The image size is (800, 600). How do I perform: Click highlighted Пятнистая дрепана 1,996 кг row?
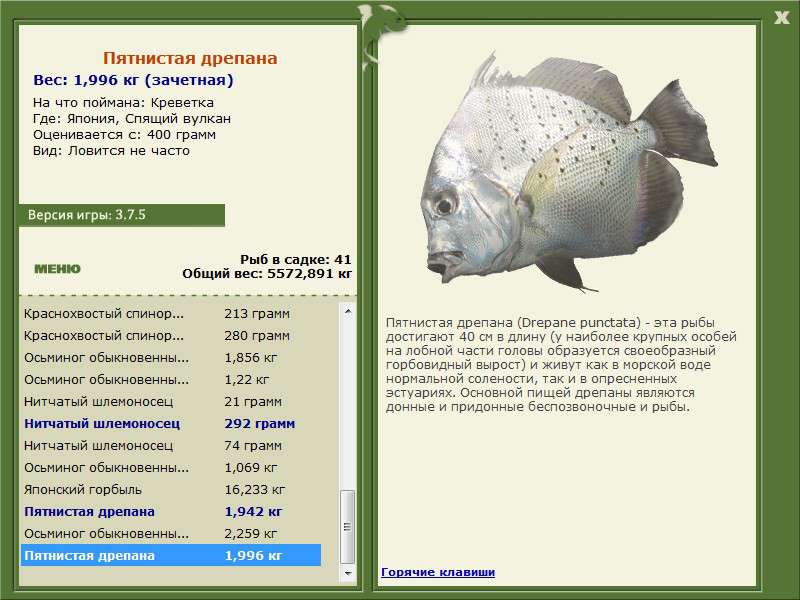[171, 555]
